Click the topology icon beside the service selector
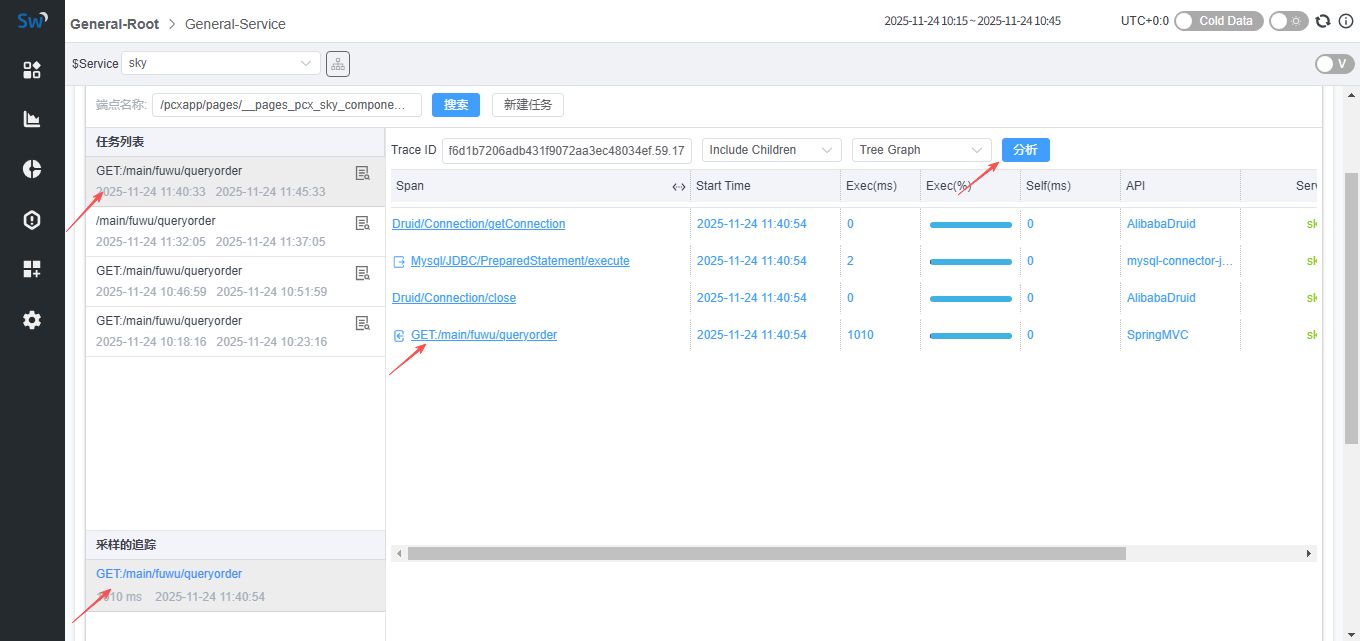 pyautogui.click(x=338, y=64)
